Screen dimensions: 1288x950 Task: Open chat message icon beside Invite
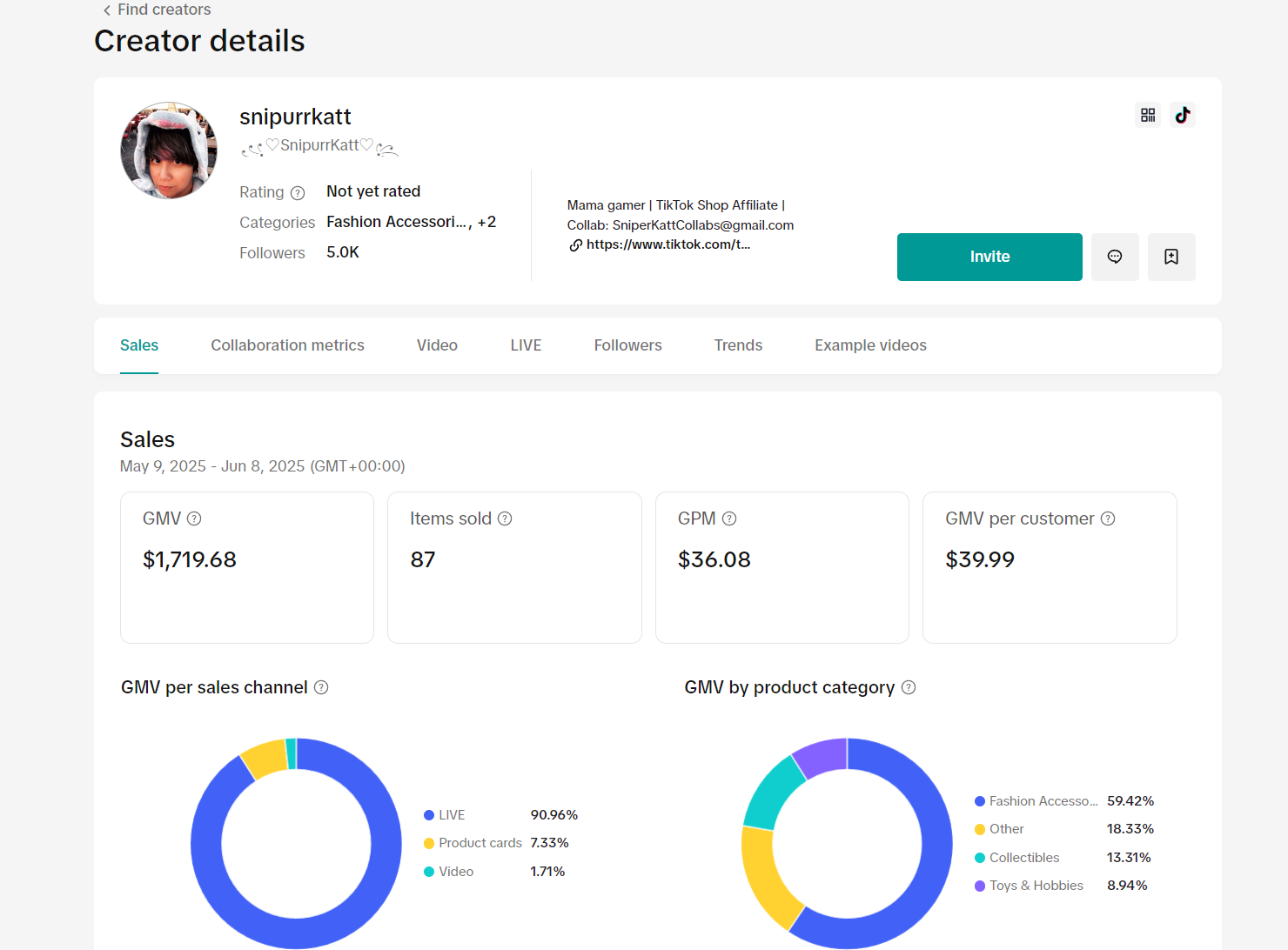click(x=1115, y=257)
